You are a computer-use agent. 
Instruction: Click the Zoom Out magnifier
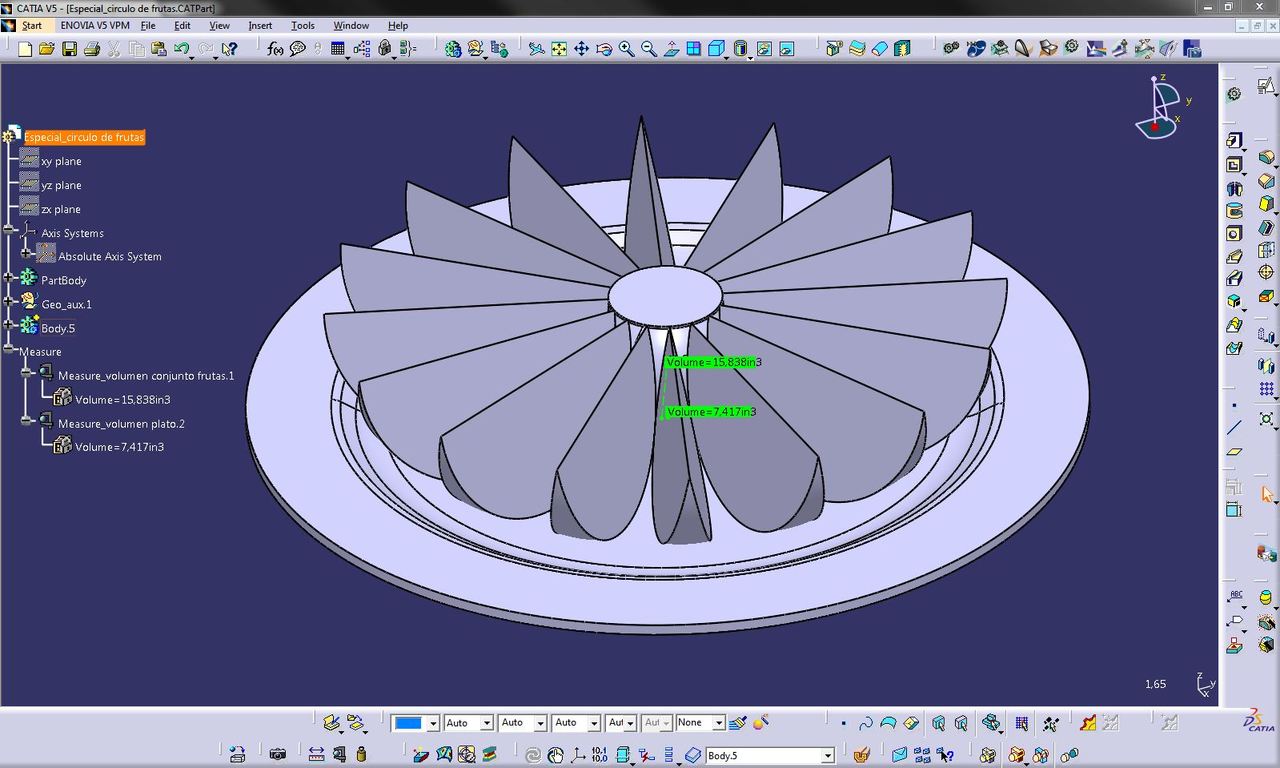(648, 48)
